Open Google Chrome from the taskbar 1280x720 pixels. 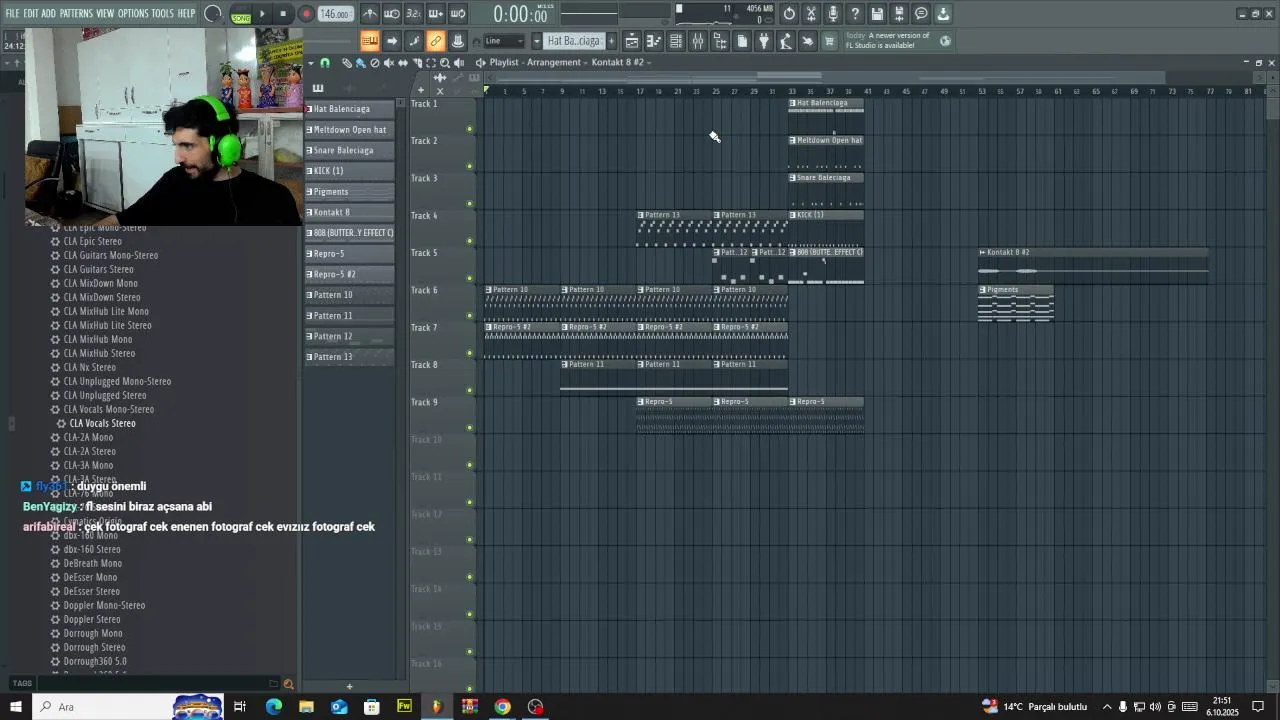[x=502, y=707]
